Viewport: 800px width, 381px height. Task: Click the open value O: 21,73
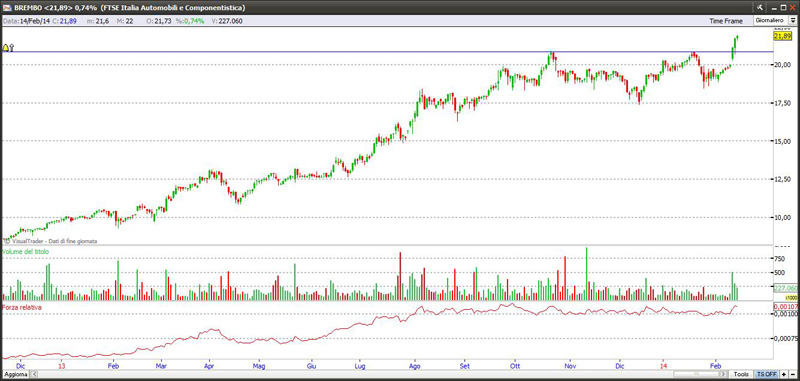[158, 21]
